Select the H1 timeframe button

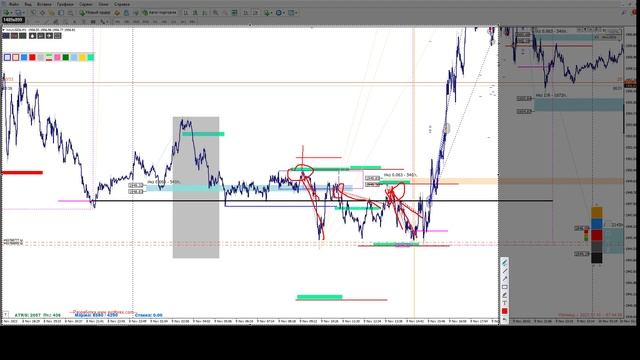[155, 22]
